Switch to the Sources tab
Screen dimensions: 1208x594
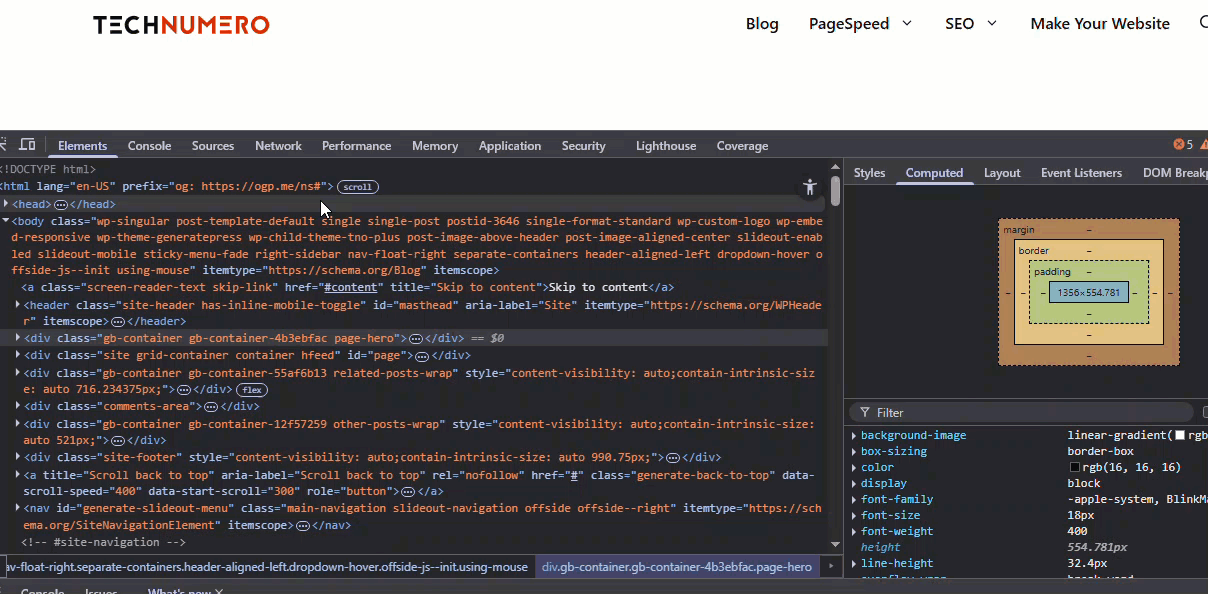coord(213,146)
